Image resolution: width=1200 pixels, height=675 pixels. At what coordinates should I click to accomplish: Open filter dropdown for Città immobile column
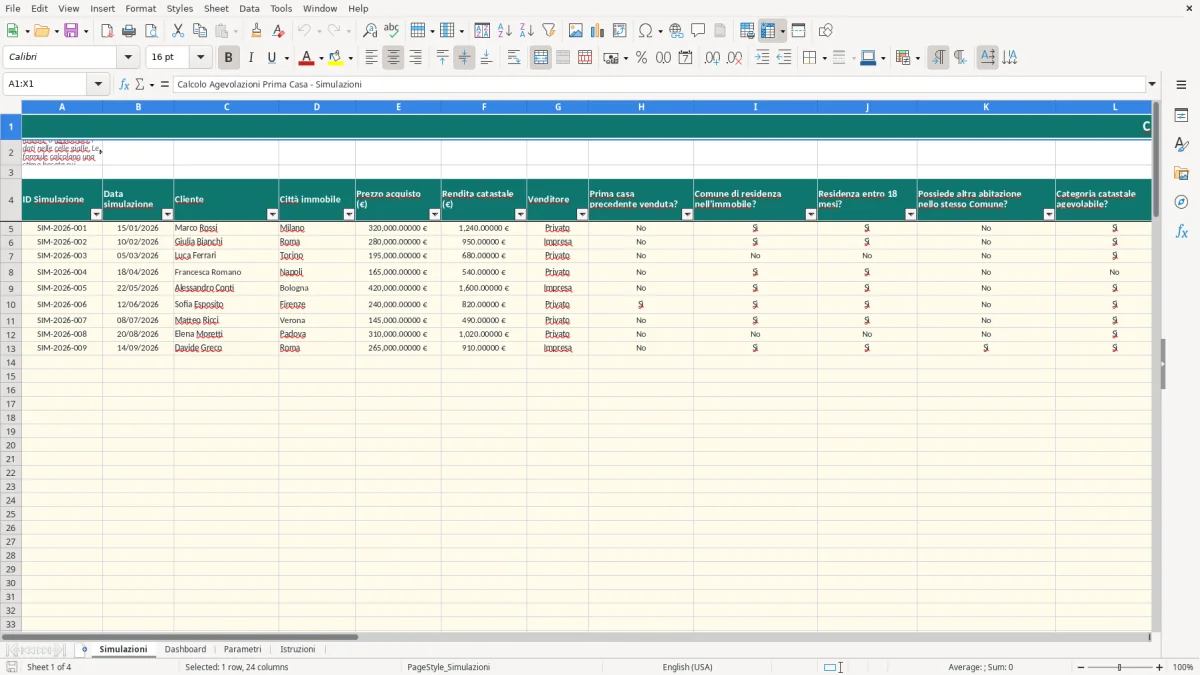click(349, 215)
